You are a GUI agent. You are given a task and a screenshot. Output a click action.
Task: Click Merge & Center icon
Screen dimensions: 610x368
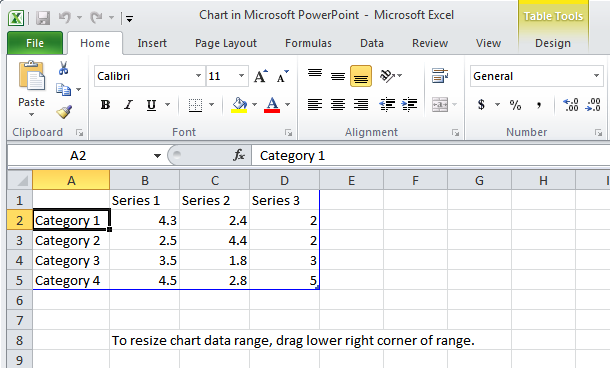[x=440, y=105]
